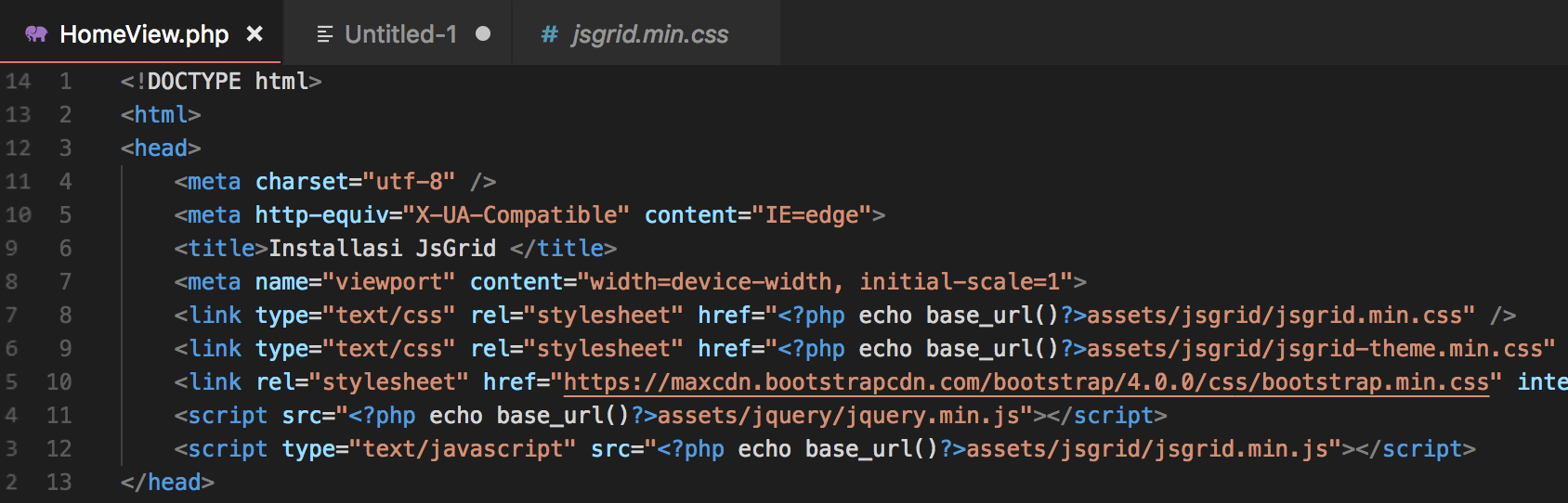Viewport: 1568px width, 503px height.
Task: Open the jsgrid.min.css tab
Action: 634,32
